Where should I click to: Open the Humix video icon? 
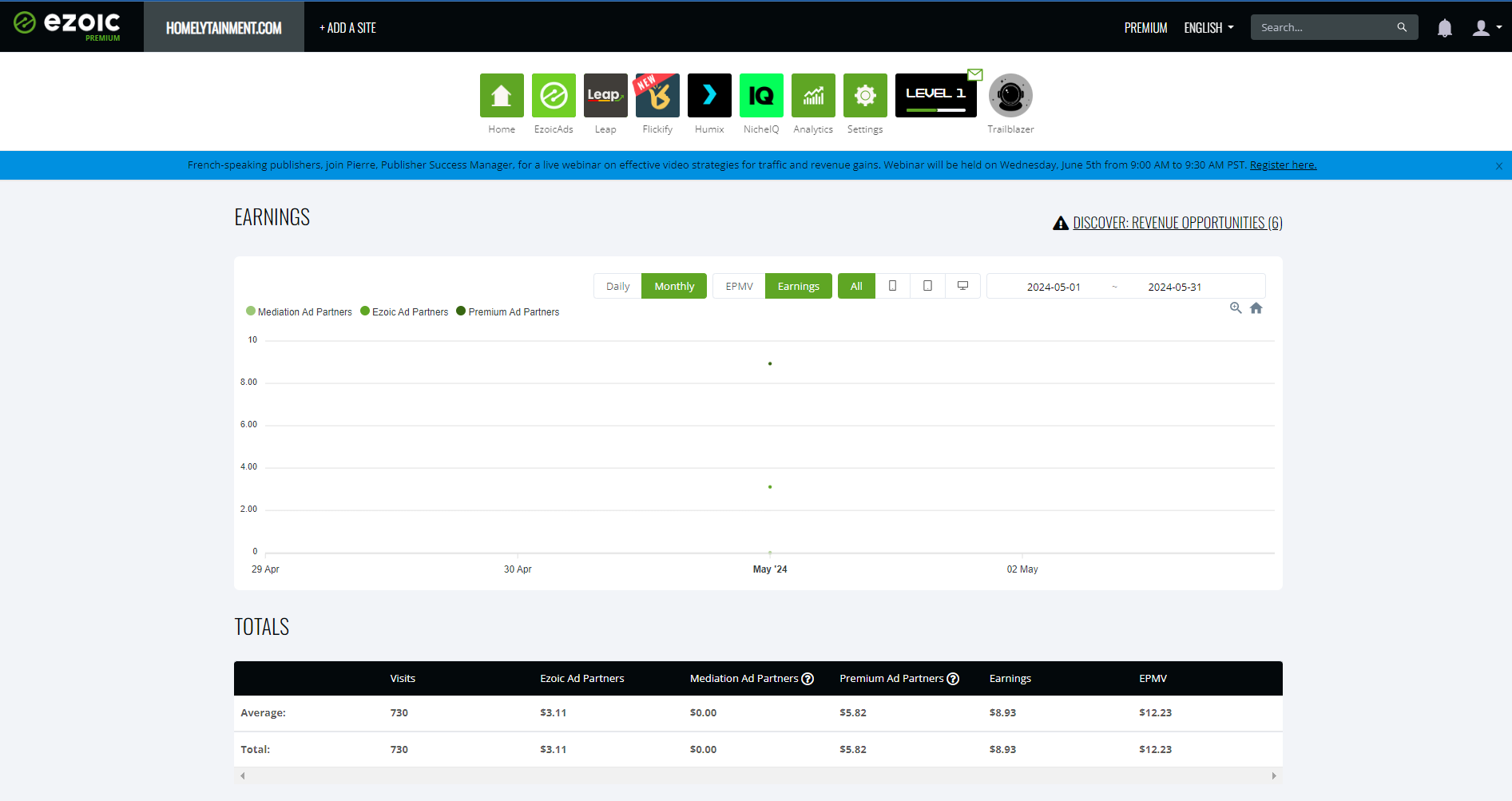709,95
